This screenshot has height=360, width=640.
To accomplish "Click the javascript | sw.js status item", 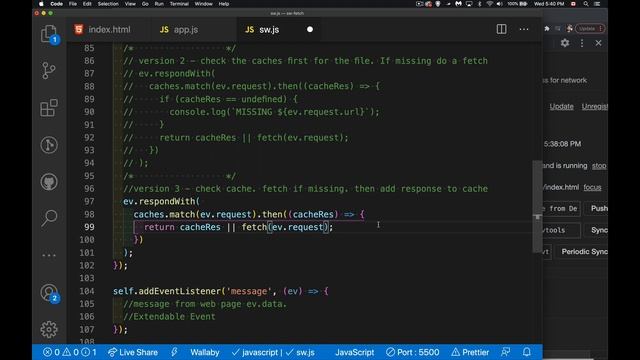I will pyautogui.click(x=273, y=352).
